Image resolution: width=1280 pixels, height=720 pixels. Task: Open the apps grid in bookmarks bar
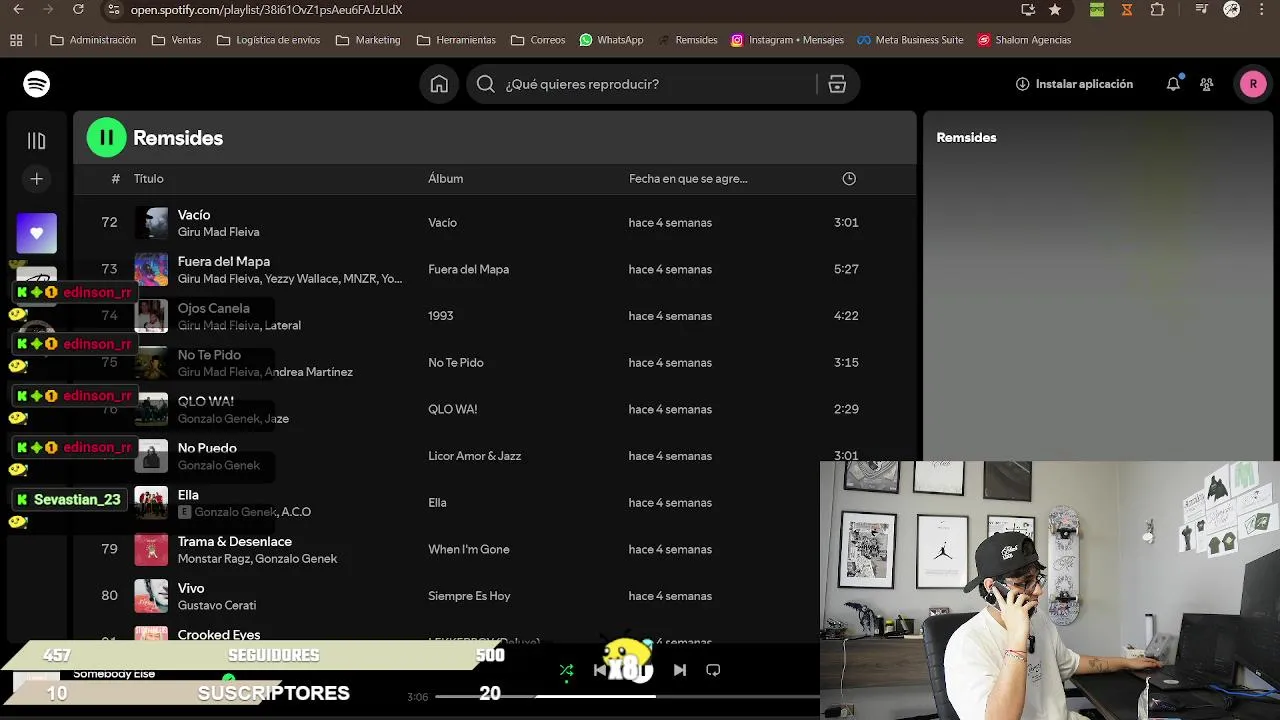tap(16, 40)
